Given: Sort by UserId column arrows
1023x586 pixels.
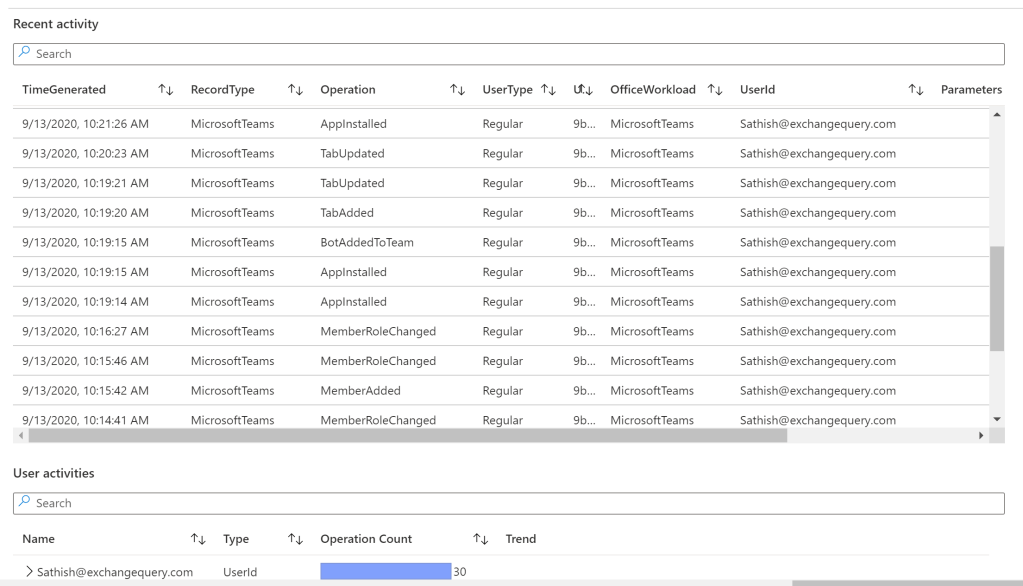Looking at the screenshot, I should 915,90.
